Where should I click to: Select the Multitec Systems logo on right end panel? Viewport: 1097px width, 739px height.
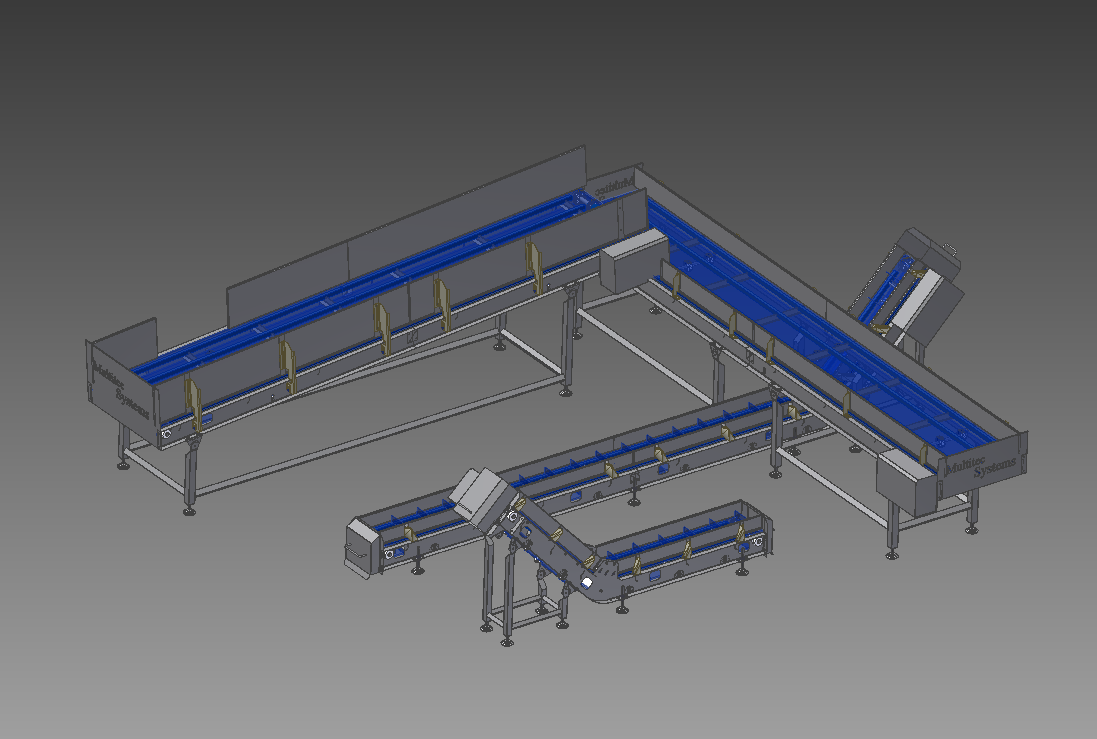tap(981, 467)
